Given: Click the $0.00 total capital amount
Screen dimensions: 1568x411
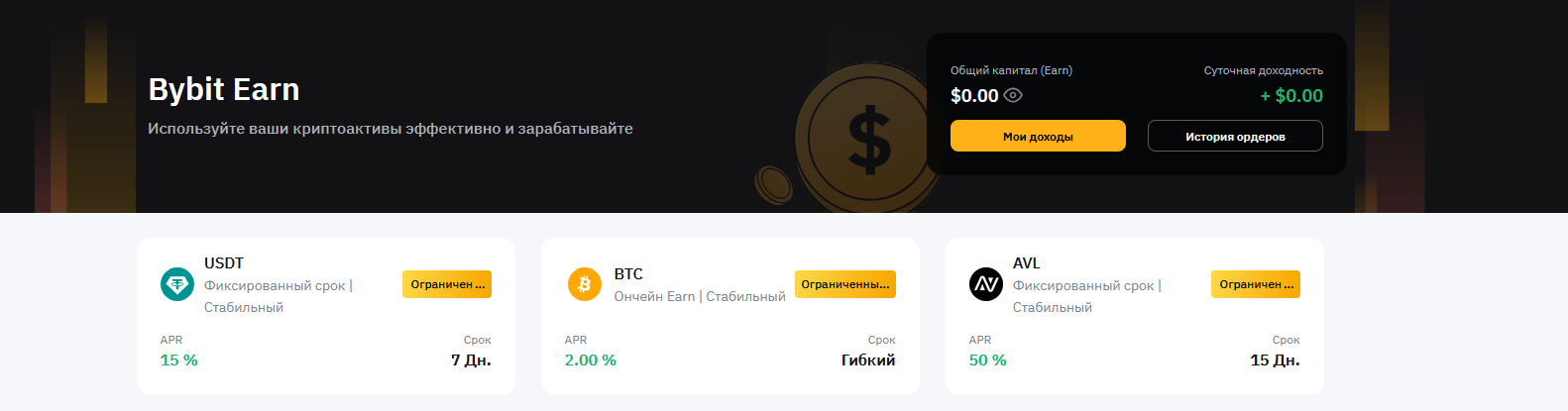Looking at the screenshot, I should pos(974,96).
